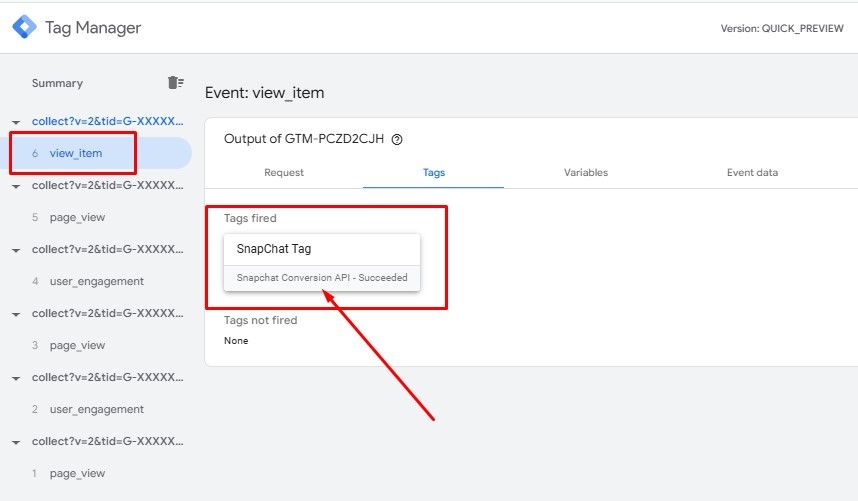Select event 6 view_item
This screenshot has width=858, height=501.
pos(76,153)
